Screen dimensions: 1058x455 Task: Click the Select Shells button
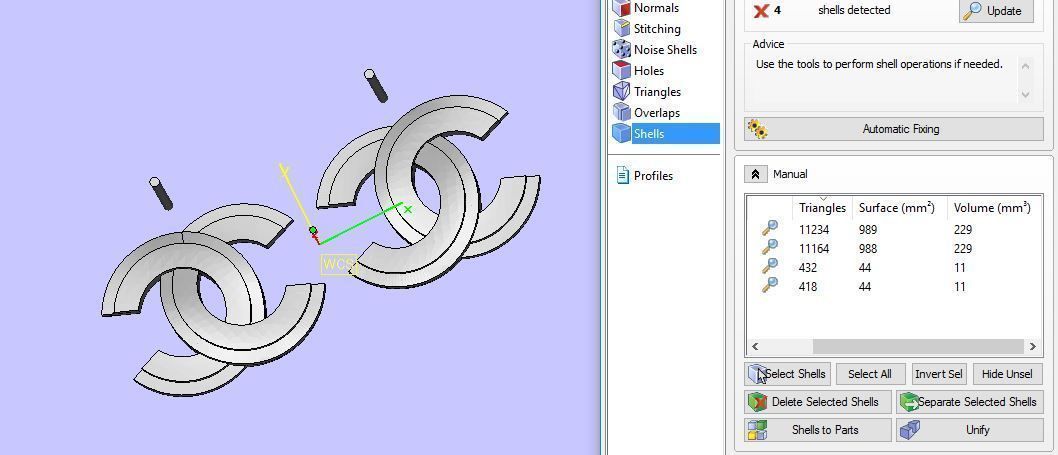787,374
